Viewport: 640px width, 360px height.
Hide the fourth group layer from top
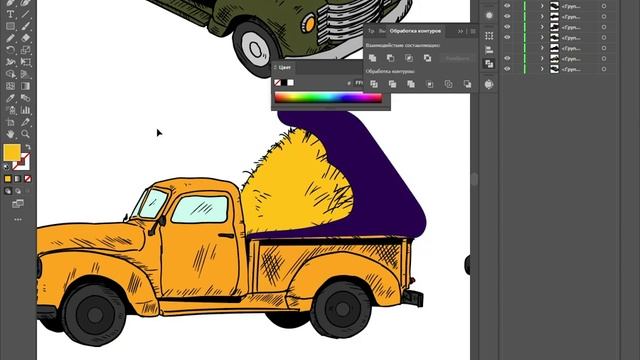pyautogui.click(x=507, y=38)
